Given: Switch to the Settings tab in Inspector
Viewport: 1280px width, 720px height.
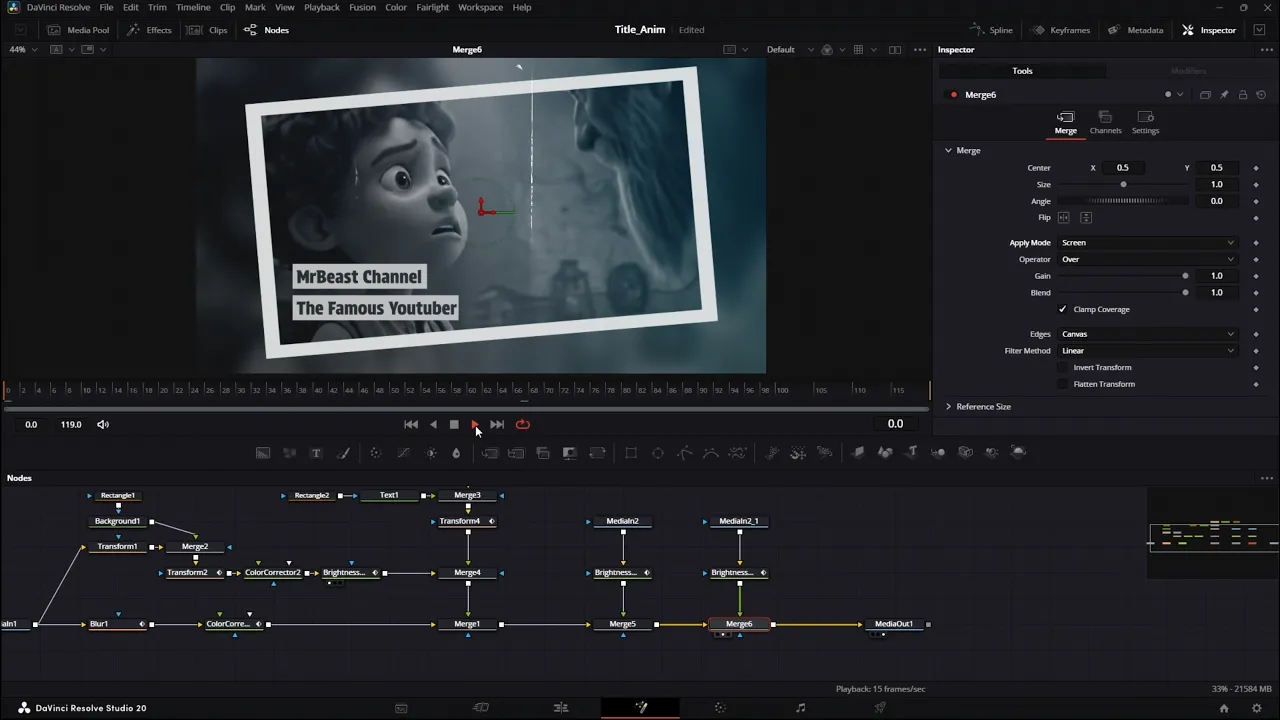Looking at the screenshot, I should tap(1145, 123).
